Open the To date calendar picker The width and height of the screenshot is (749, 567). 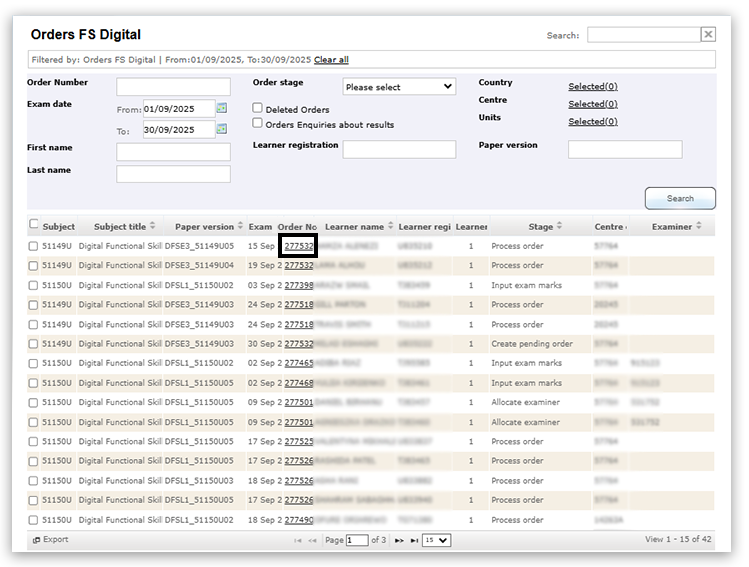point(222,129)
